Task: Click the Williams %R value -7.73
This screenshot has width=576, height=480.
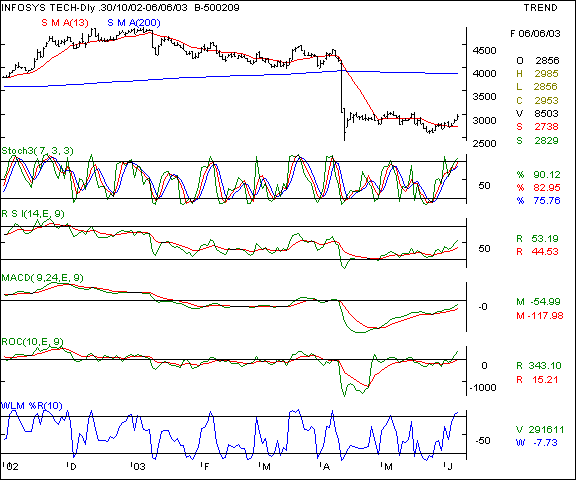Action: point(546,443)
